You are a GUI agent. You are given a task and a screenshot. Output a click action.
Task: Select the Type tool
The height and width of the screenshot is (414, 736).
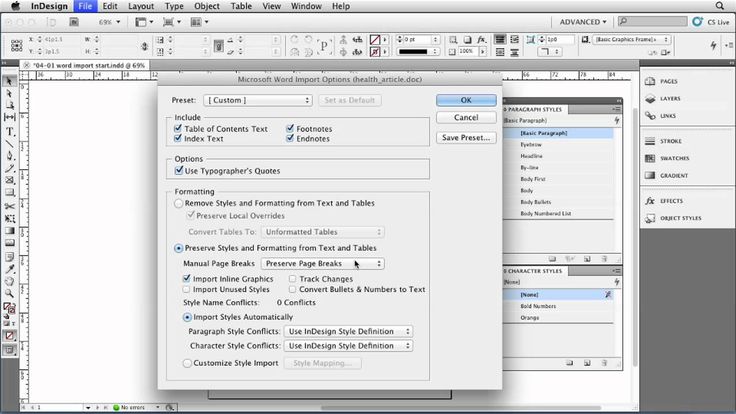9,131
